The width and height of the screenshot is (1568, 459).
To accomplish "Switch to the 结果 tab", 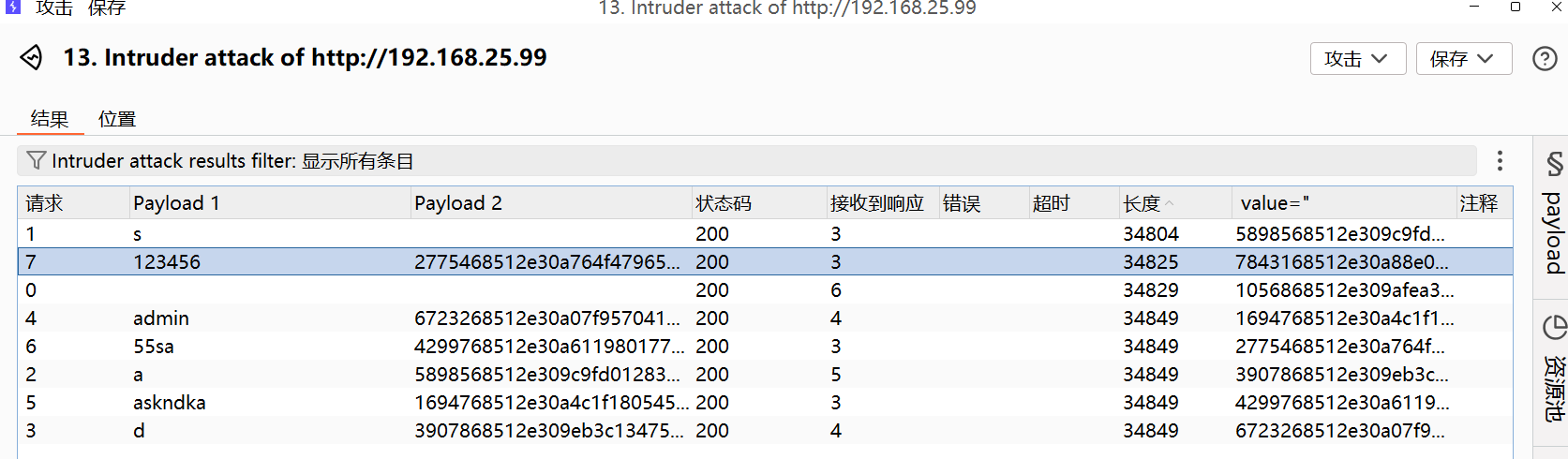I will pyautogui.click(x=50, y=119).
